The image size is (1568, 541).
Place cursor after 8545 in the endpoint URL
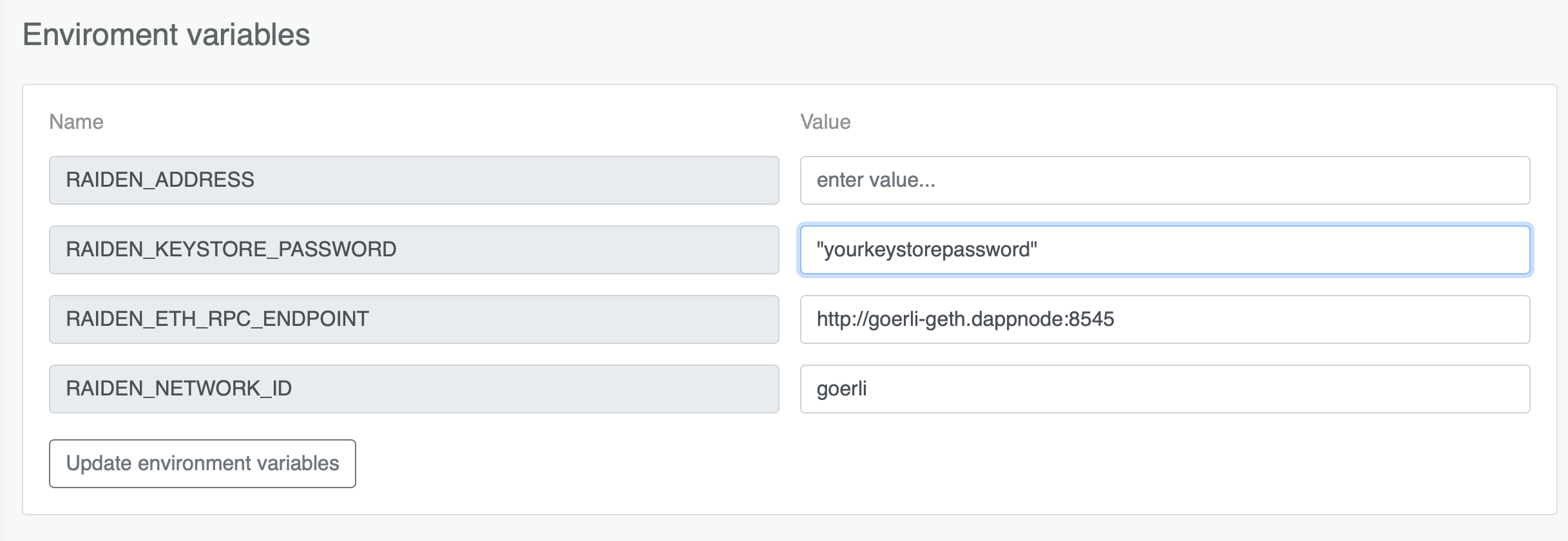1115,319
